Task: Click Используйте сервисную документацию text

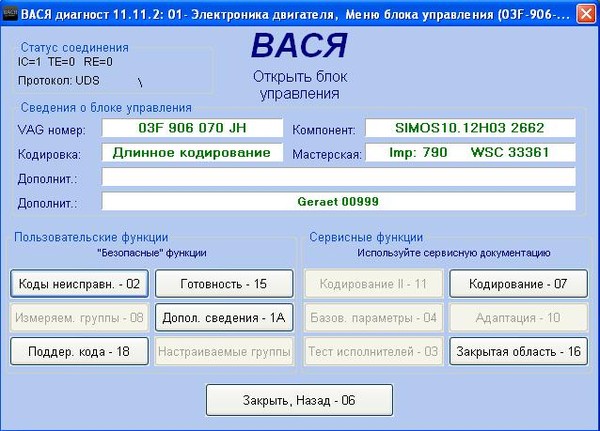Action: point(454,253)
